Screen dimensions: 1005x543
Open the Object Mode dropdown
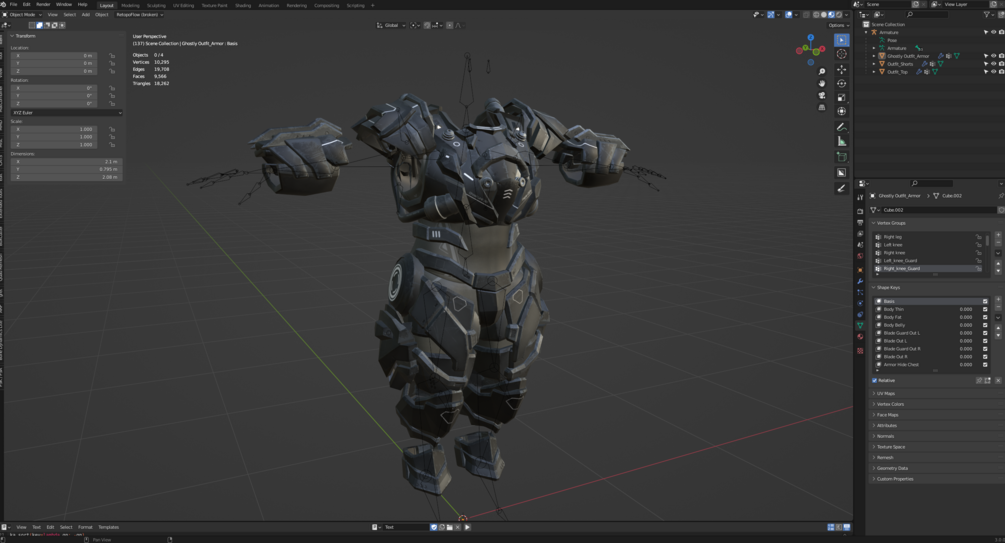(22, 15)
